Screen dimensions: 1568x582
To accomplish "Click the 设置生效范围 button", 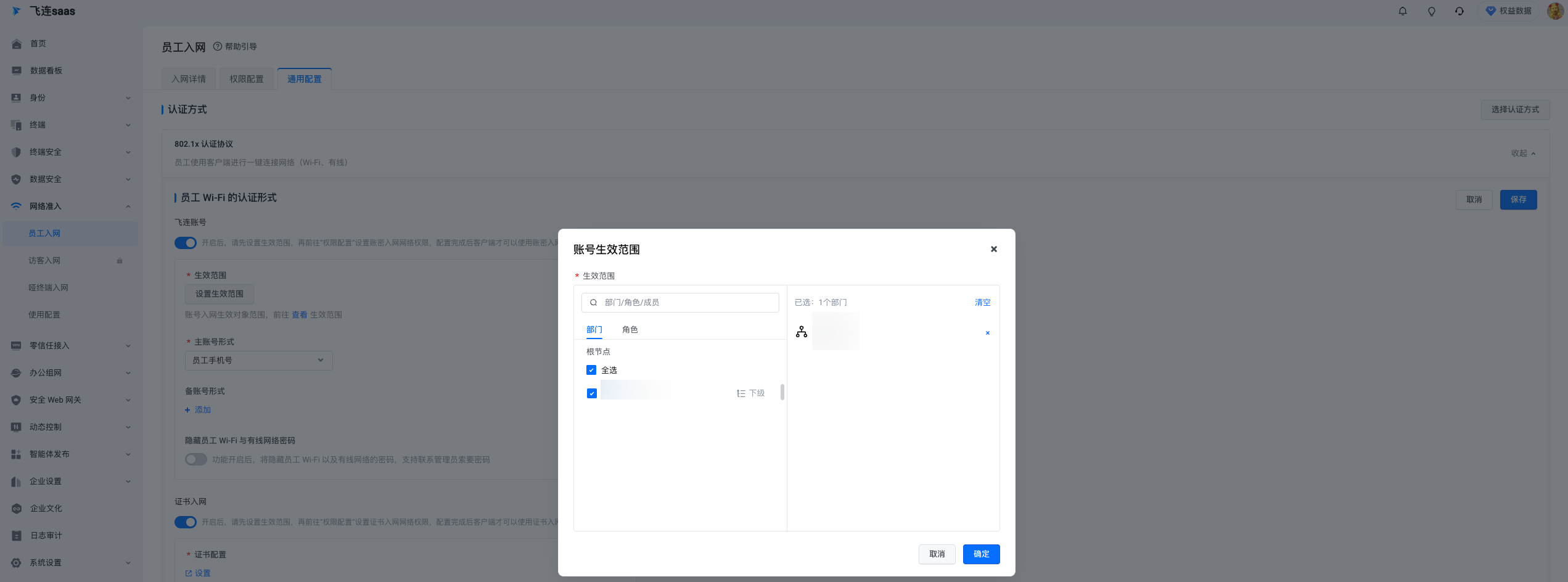I will (x=220, y=294).
